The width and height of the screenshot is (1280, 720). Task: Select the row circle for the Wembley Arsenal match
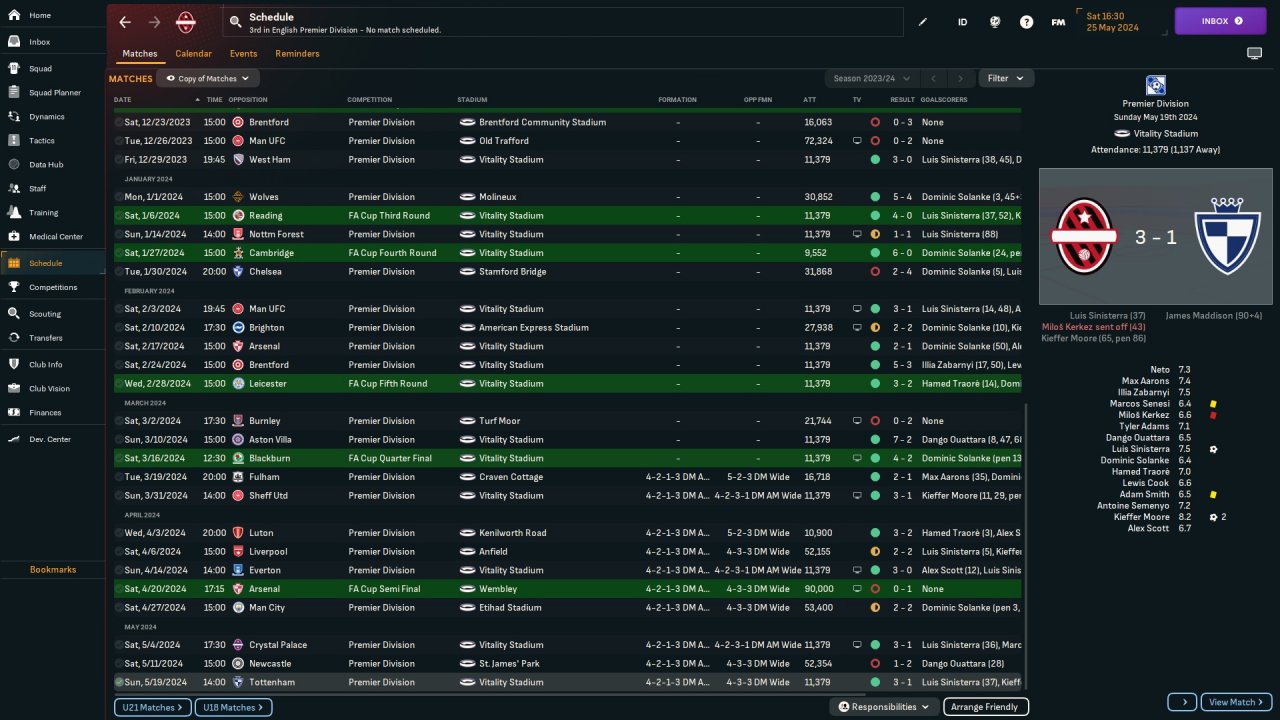pos(119,589)
